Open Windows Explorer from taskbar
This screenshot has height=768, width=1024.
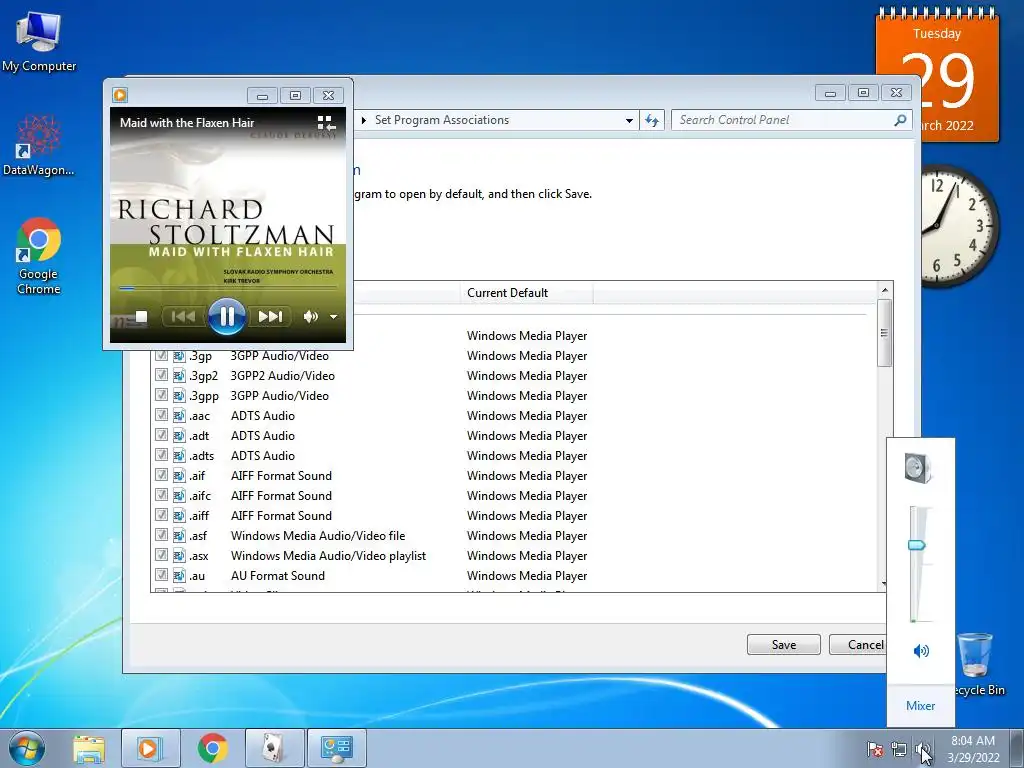point(89,748)
